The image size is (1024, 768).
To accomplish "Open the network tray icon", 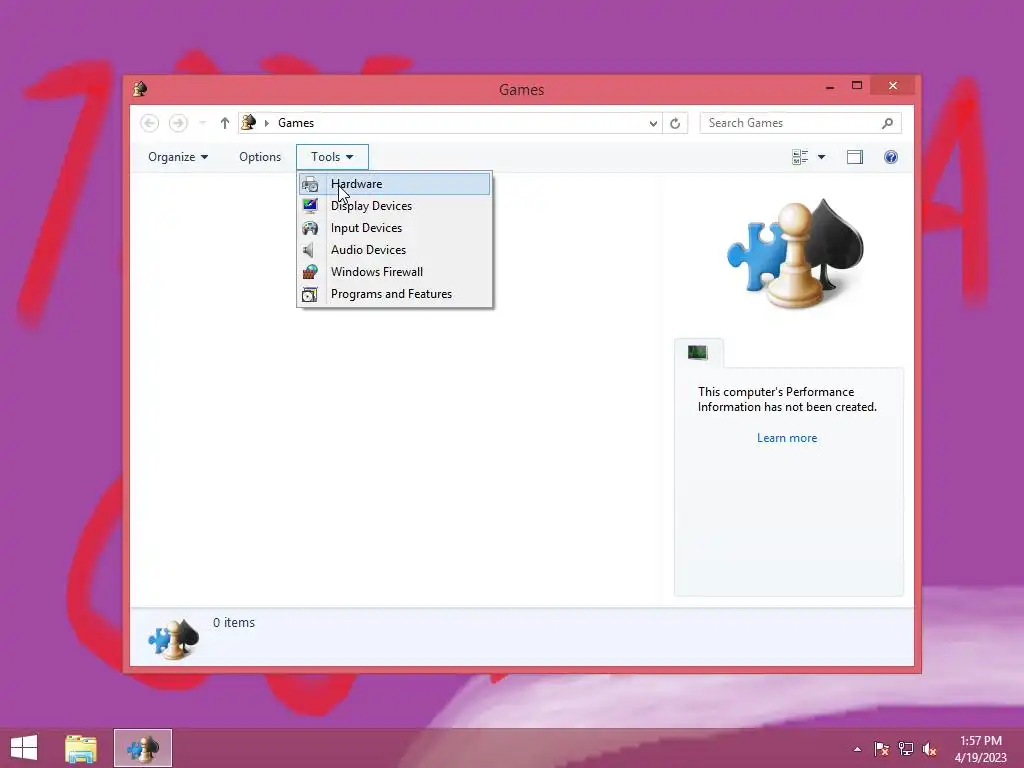I will pyautogui.click(x=905, y=749).
